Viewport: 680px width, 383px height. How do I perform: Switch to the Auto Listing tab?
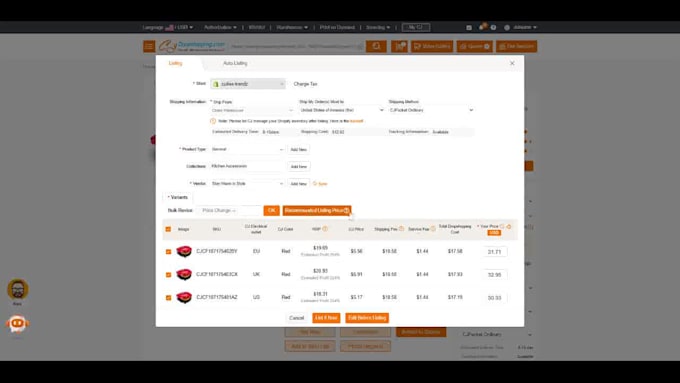pos(235,63)
